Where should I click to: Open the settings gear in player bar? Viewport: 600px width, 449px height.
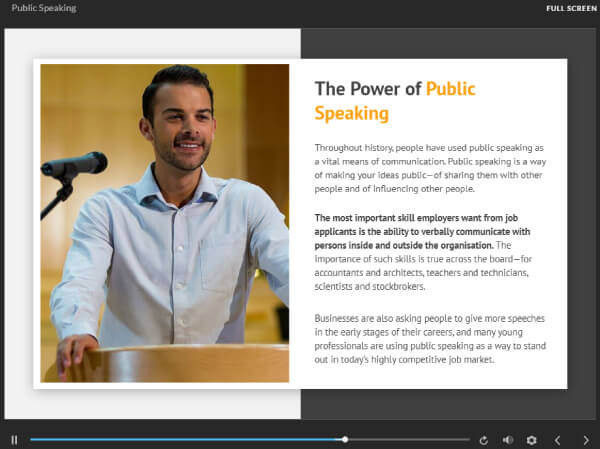pos(532,440)
